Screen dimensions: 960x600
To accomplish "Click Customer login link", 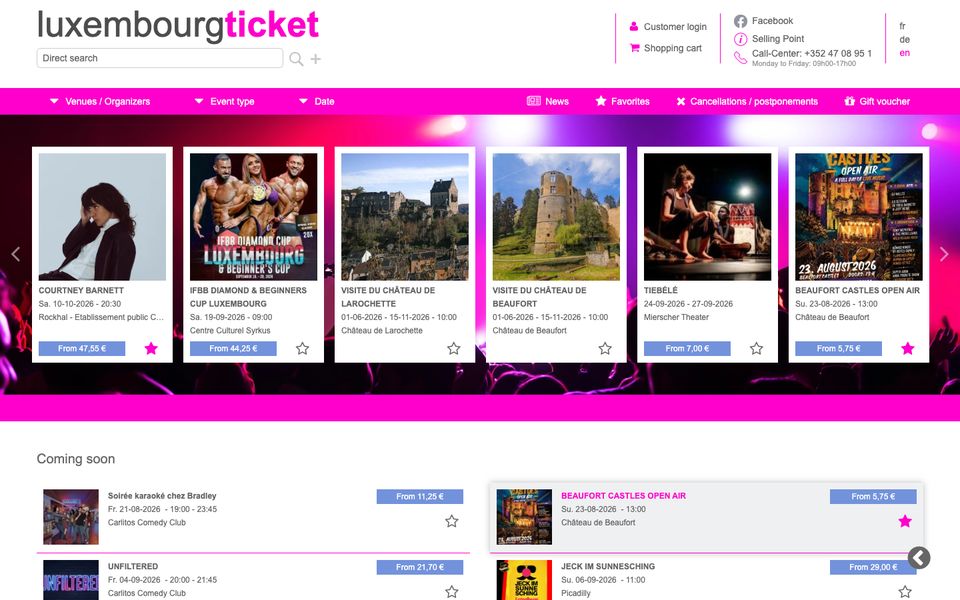I will [675, 27].
